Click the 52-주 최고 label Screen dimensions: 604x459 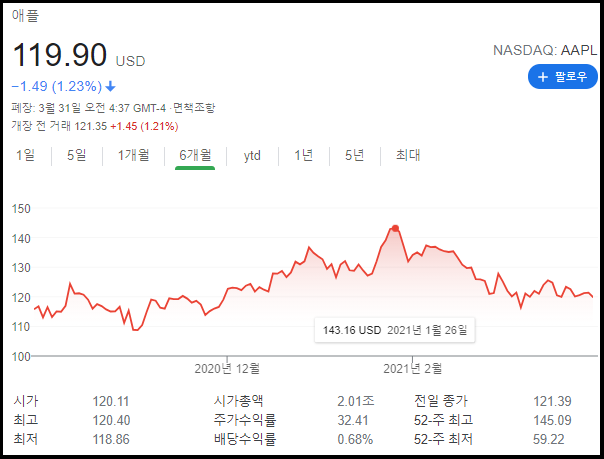pos(443,420)
